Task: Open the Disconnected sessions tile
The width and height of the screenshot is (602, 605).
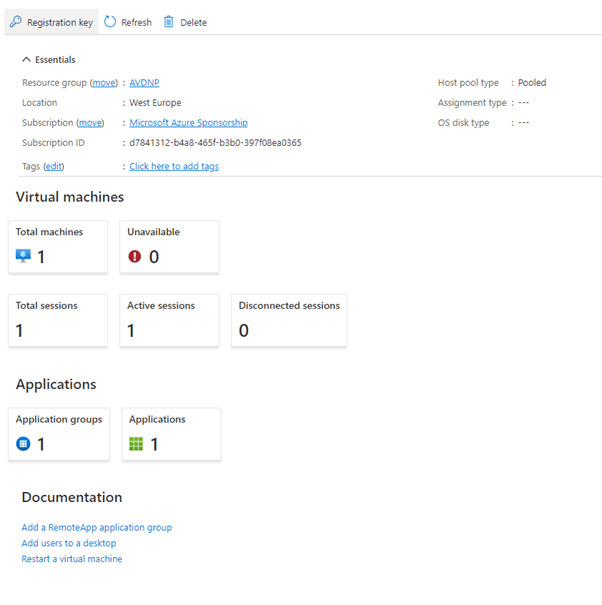Action: pos(289,320)
